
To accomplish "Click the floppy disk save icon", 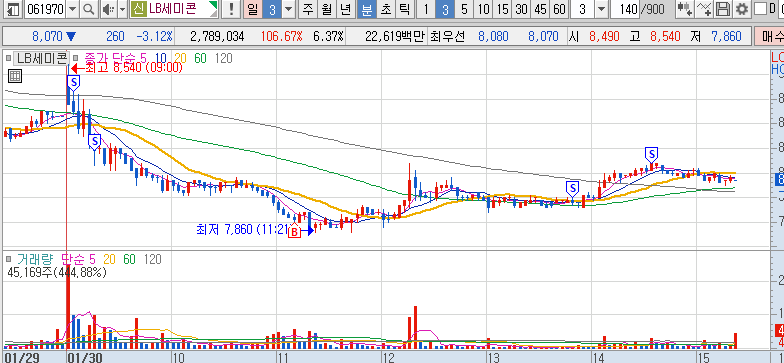I will point(722,9).
